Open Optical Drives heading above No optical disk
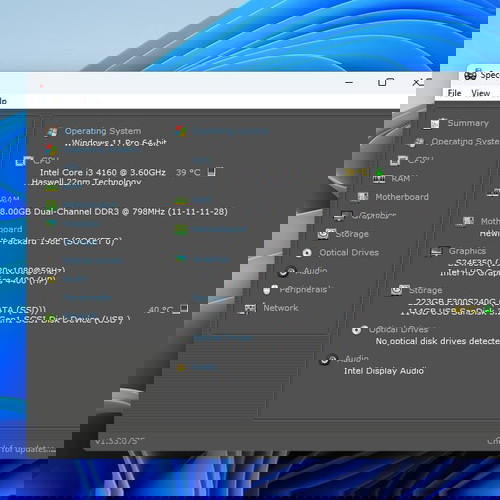The height and width of the screenshot is (500, 500). [399, 330]
